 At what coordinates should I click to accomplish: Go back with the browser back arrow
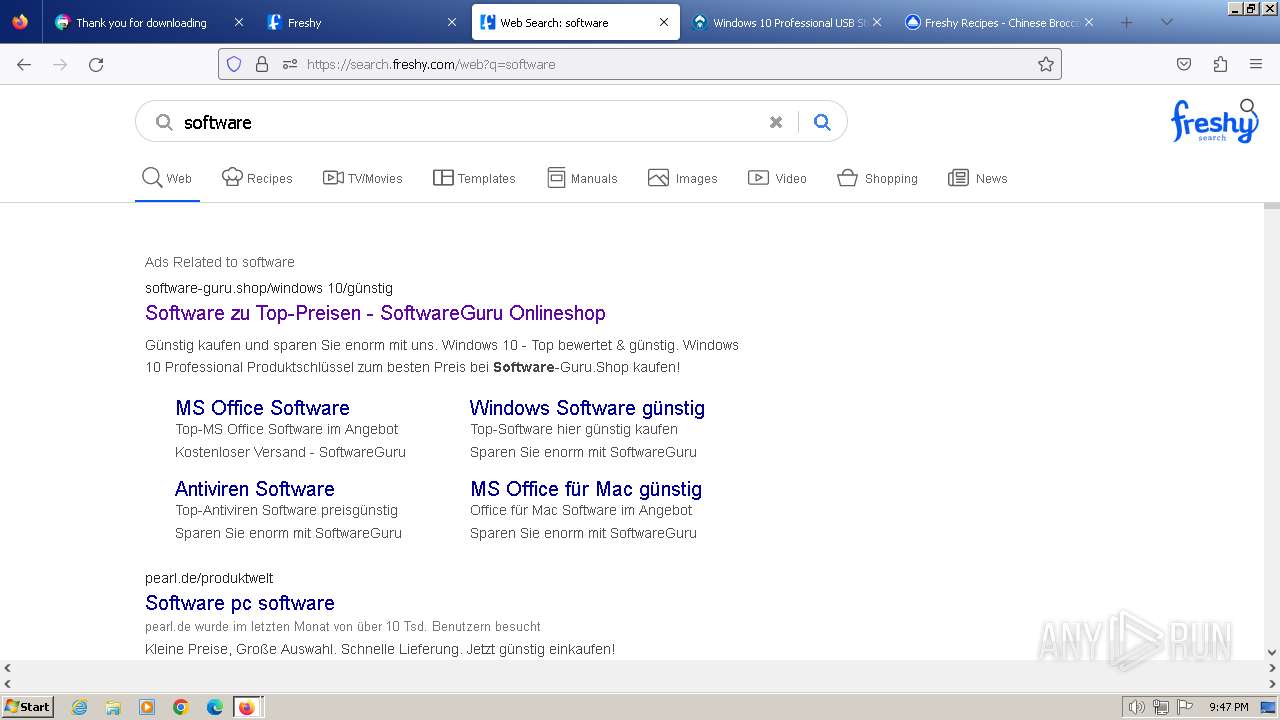(x=24, y=64)
